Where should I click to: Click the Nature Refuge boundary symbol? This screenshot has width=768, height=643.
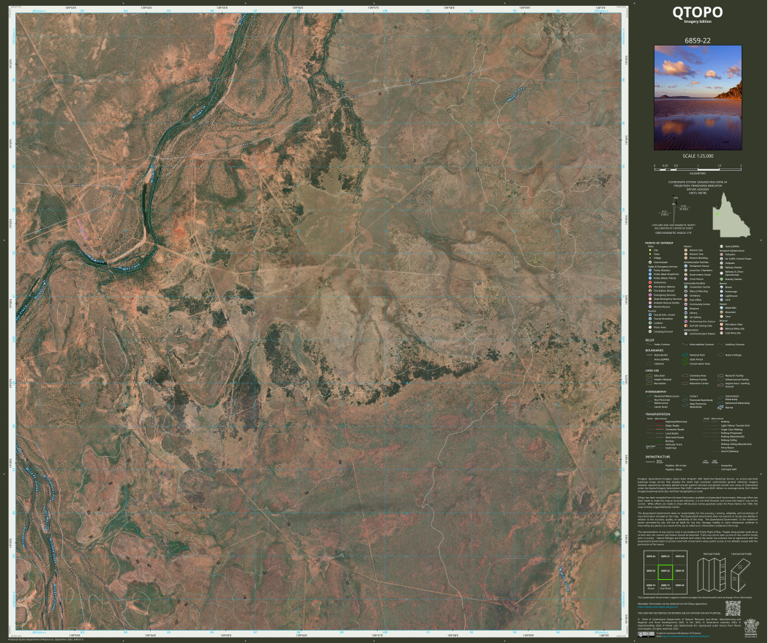pos(720,355)
